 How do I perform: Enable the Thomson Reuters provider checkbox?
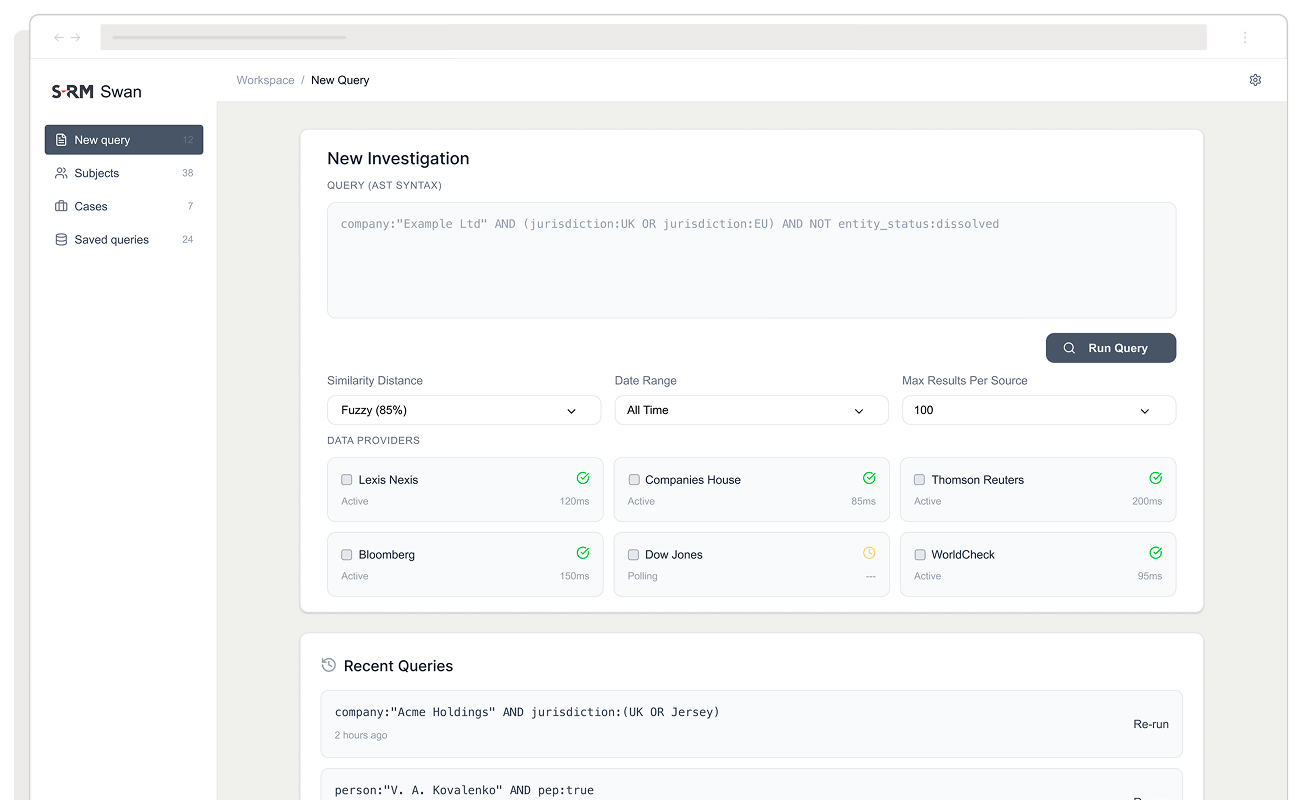[x=920, y=480]
